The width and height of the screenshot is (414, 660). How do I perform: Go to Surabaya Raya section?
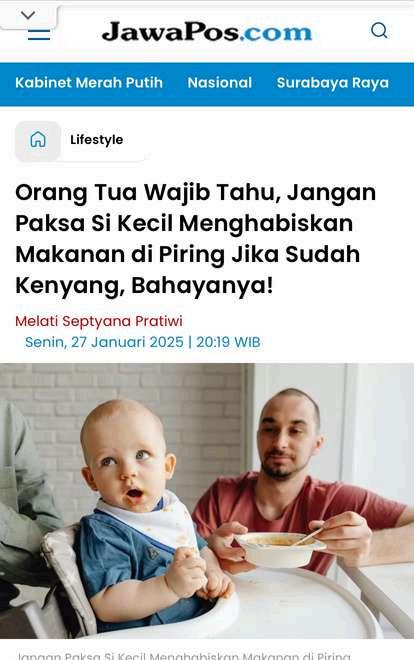click(332, 82)
